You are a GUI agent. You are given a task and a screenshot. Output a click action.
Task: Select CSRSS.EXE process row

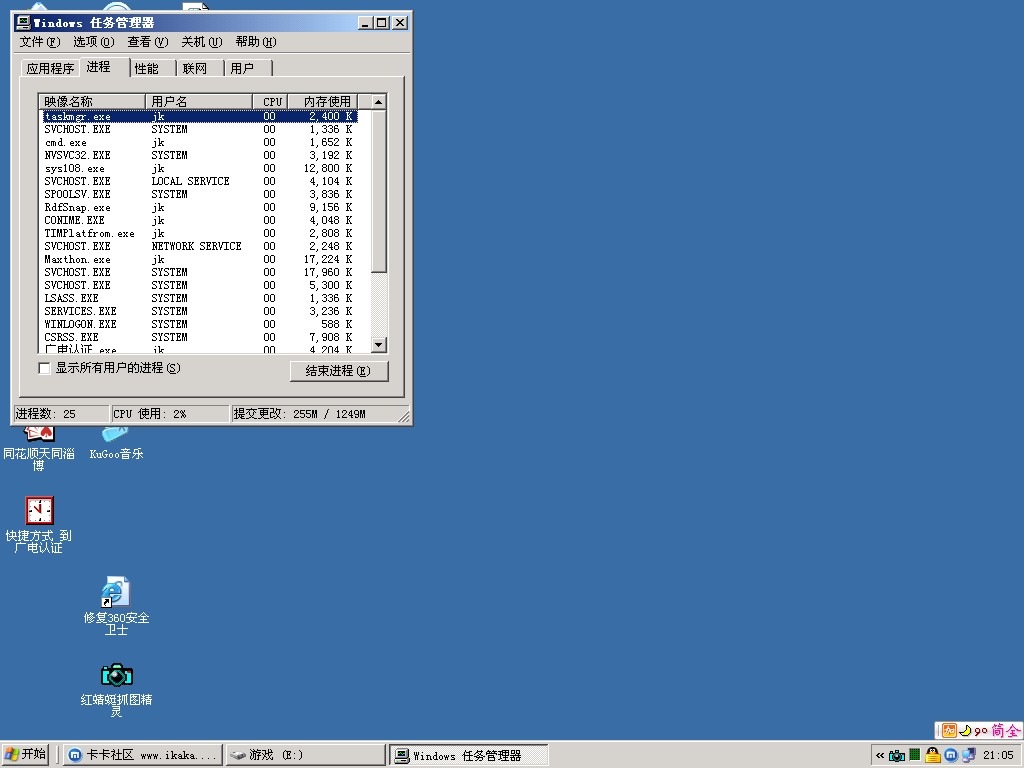pyautogui.click(x=200, y=338)
